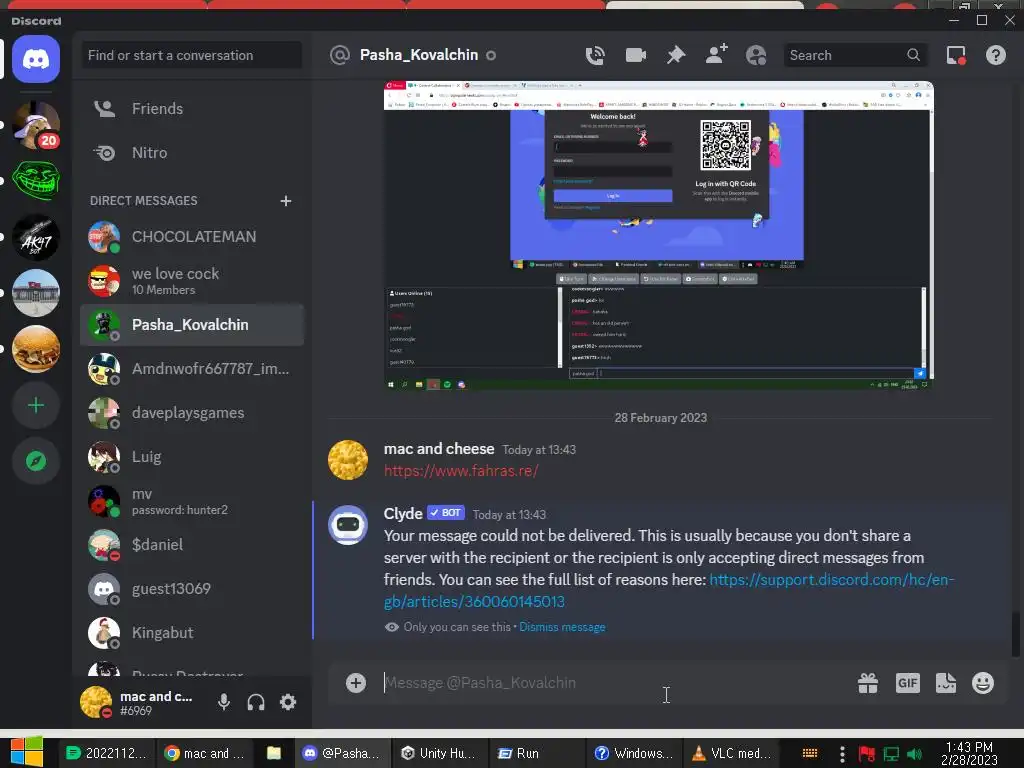Open Luig direct message
This screenshot has width=1024, height=768.
click(x=192, y=456)
